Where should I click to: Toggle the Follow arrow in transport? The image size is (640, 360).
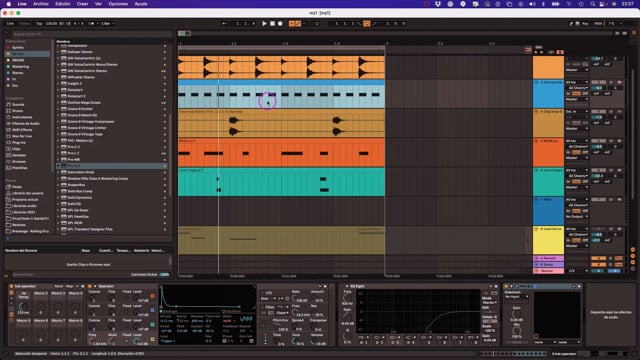224,24
